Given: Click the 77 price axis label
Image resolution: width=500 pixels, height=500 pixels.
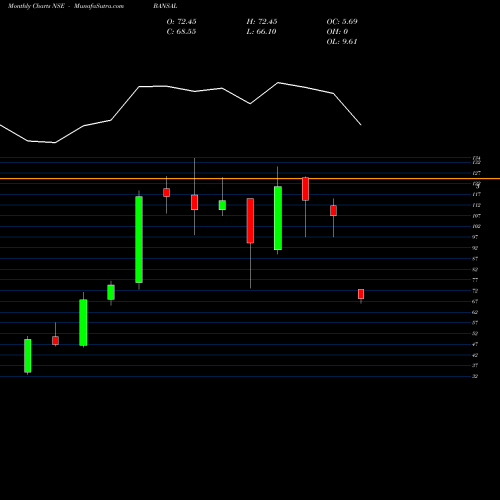Looking at the screenshot, I should pyautogui.click(x=475, y=280).
